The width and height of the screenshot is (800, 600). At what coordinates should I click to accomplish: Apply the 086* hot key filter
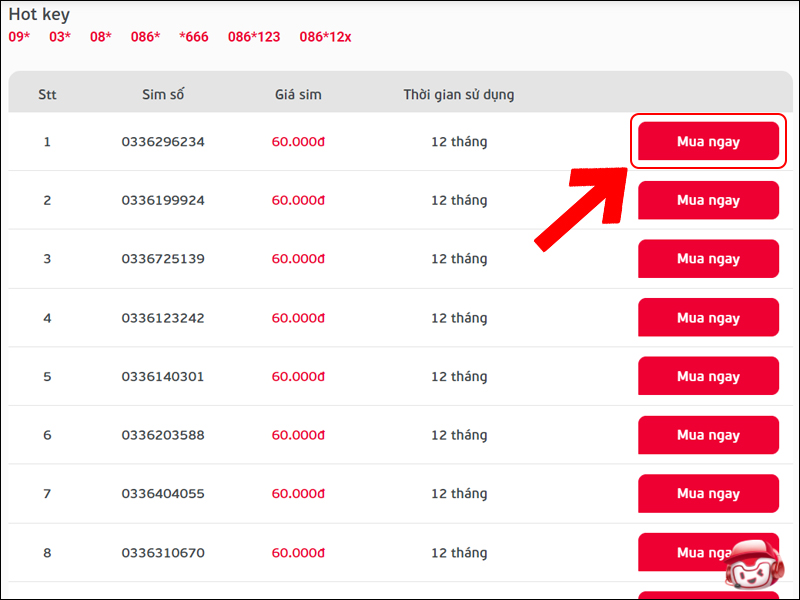click(145, 37)
